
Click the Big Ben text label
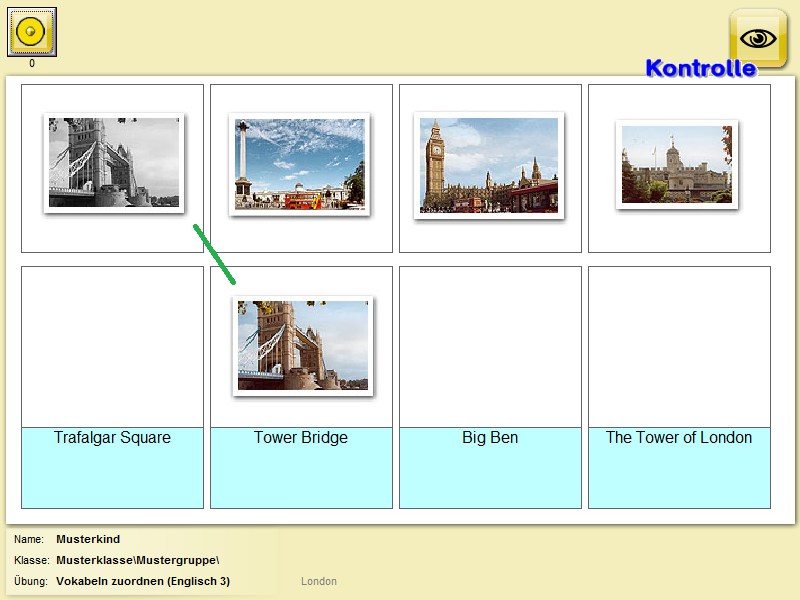(x=490, y=438)
